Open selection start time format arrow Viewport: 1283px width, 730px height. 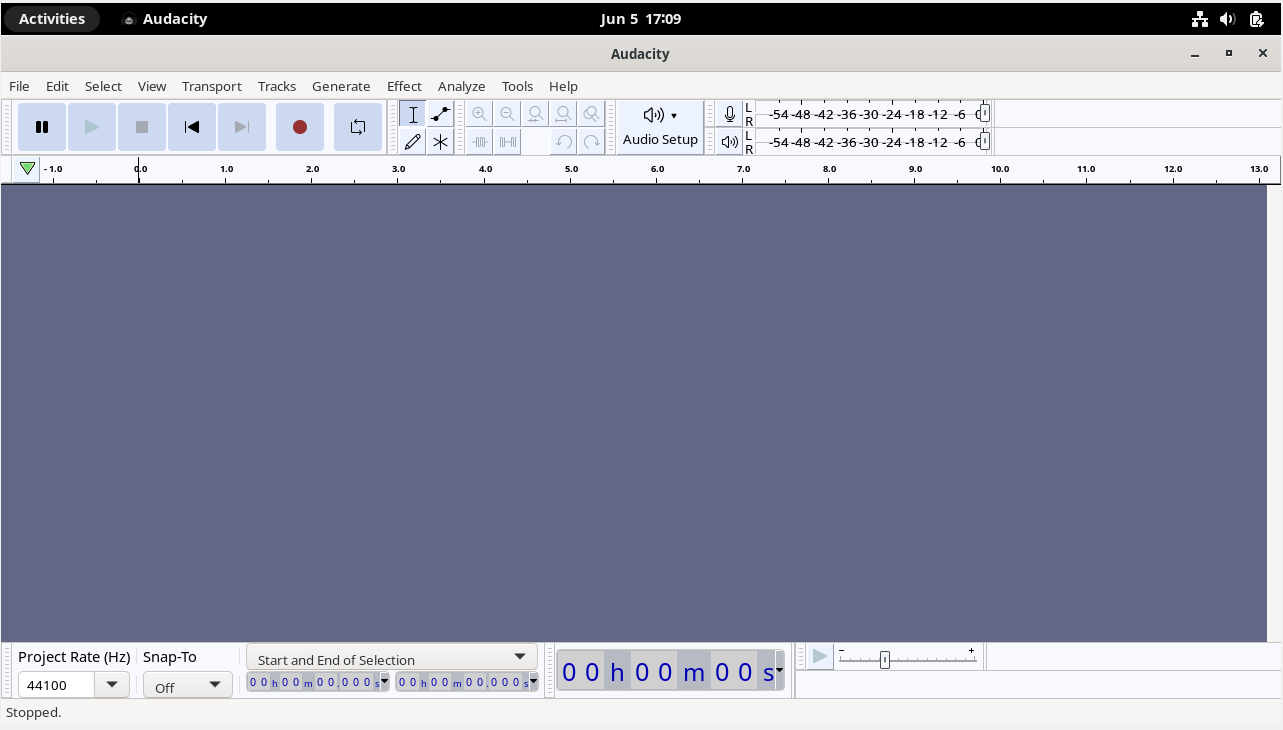(x=385, y=682)
